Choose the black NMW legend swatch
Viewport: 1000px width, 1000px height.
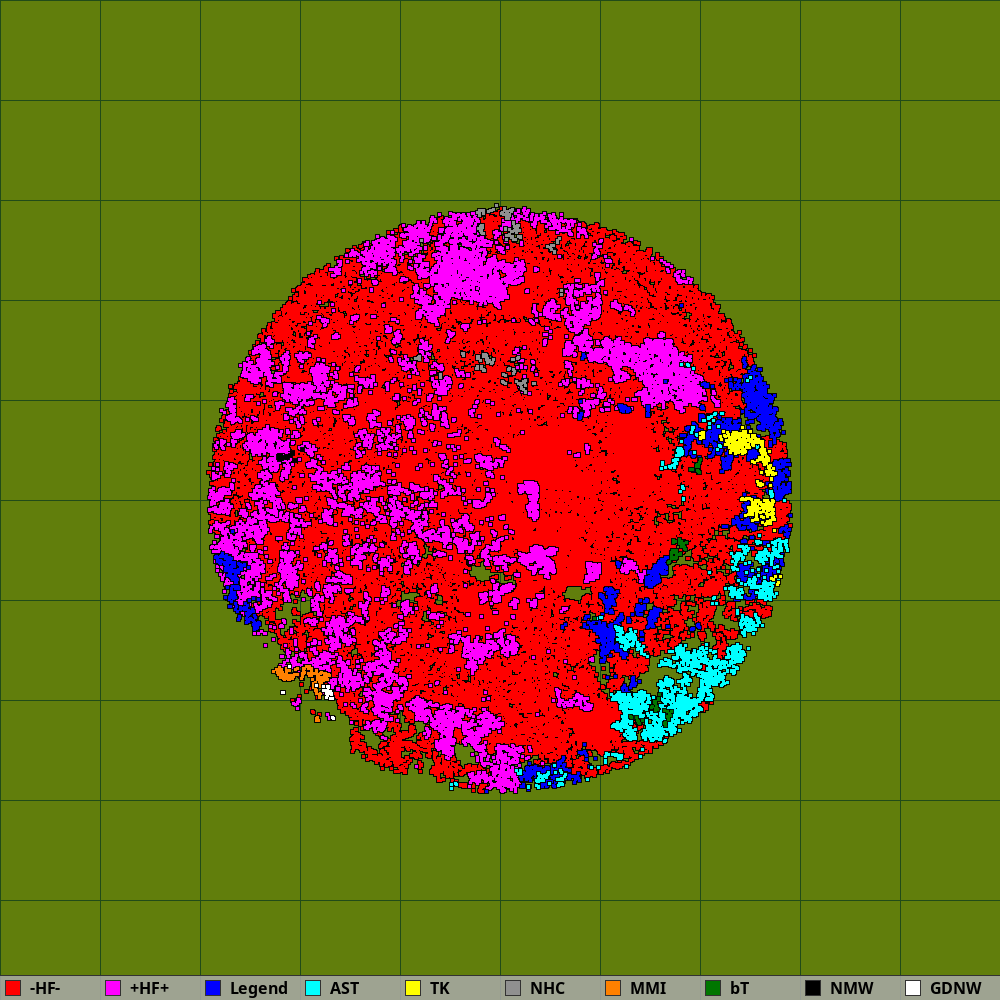[813, 988]
